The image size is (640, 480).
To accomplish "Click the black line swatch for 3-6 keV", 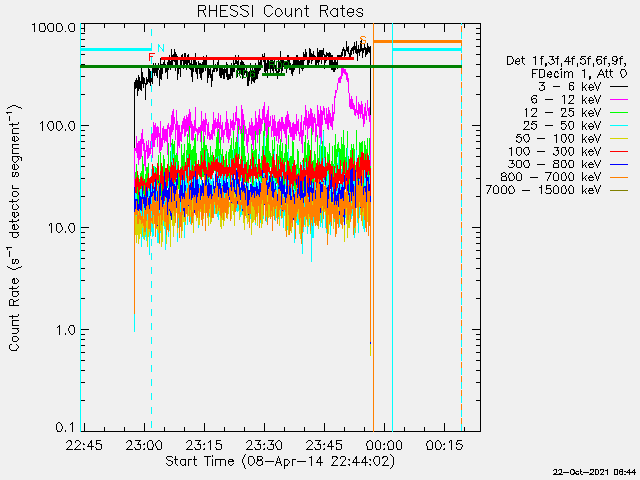I will [x=619, y=87].
